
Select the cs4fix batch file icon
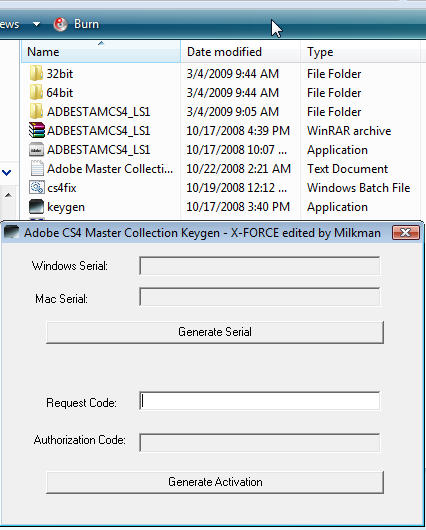click(x=37, y=187)
